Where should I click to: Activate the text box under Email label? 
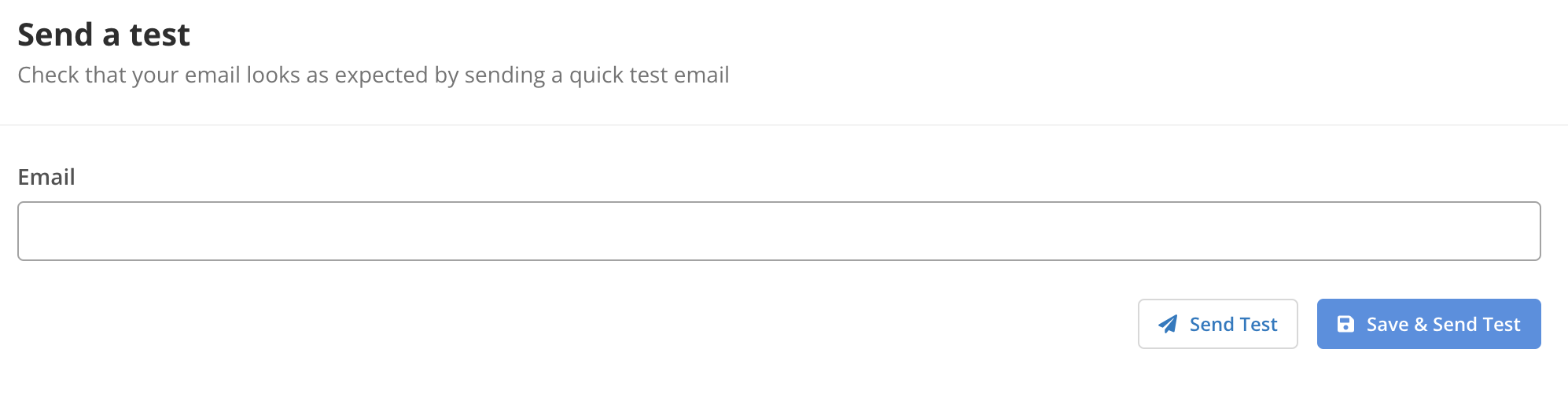pyautogui.click(x=778, y=231)
